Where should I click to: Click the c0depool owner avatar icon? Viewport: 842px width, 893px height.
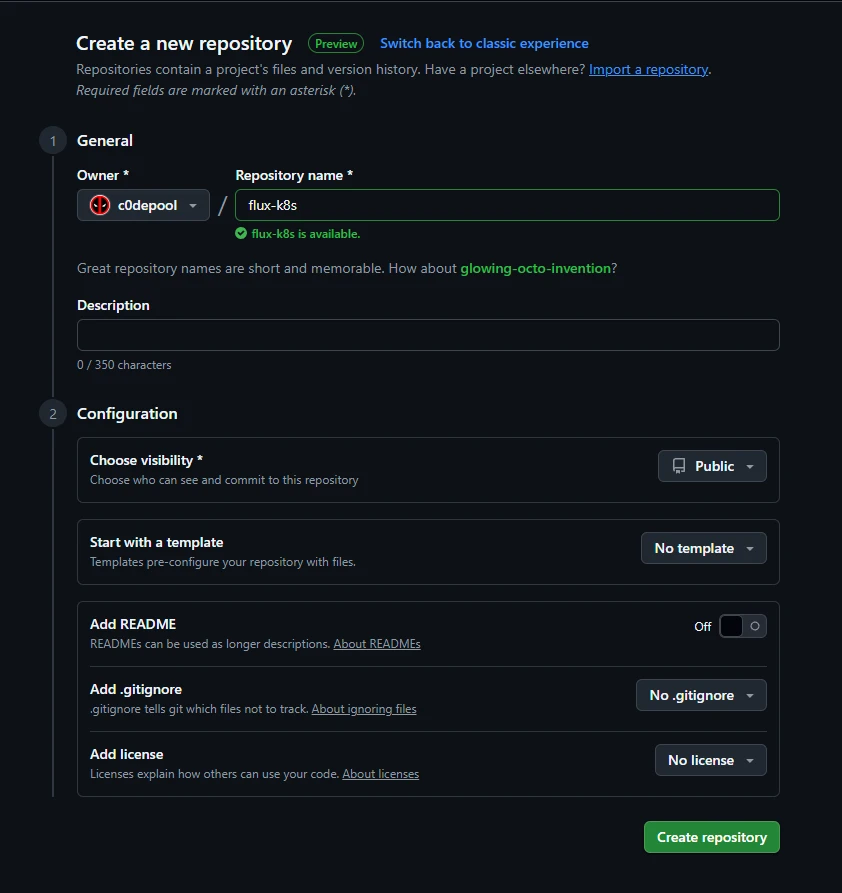[100, 205]
